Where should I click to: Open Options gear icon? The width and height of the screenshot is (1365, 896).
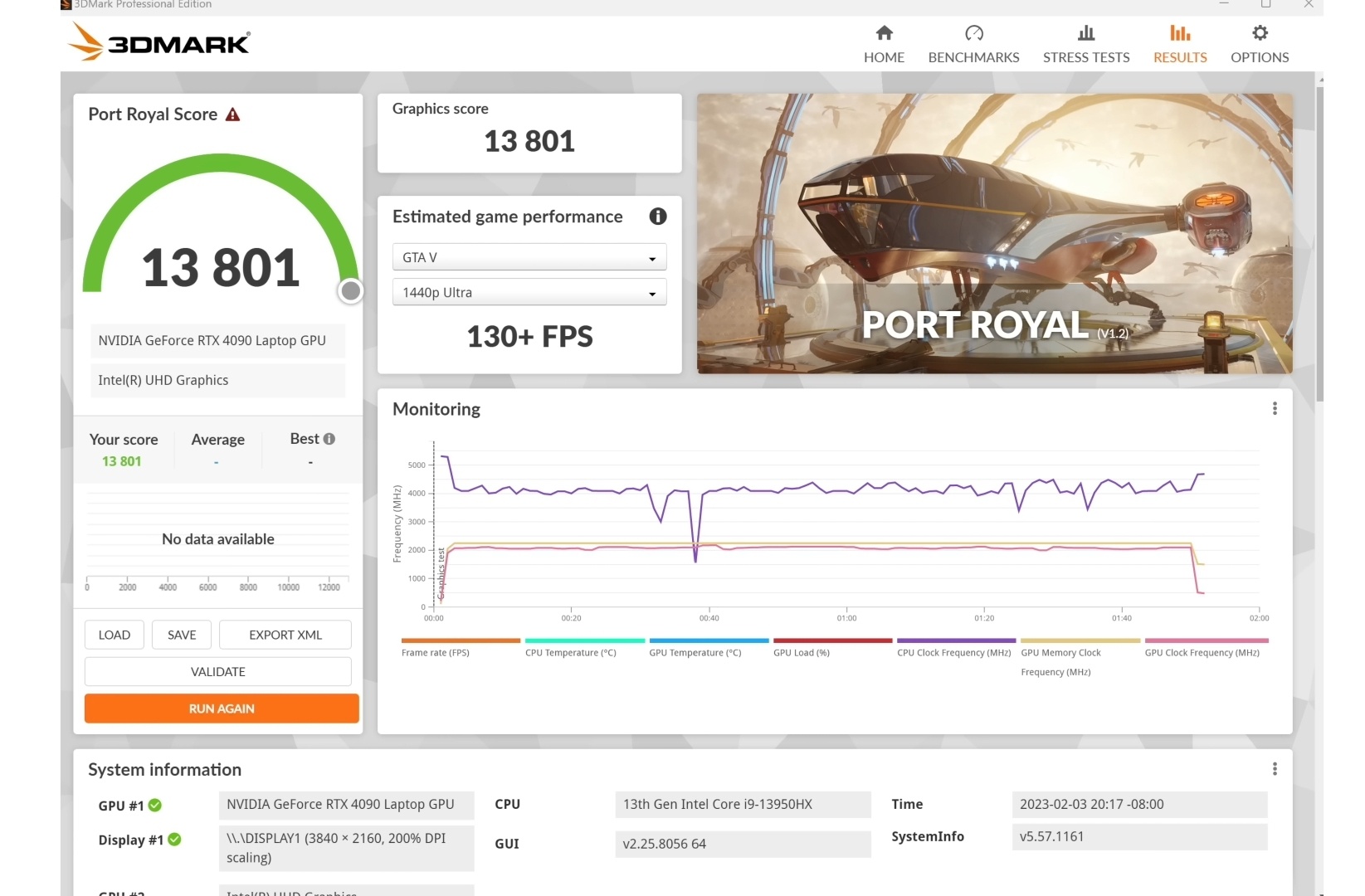1259,33
